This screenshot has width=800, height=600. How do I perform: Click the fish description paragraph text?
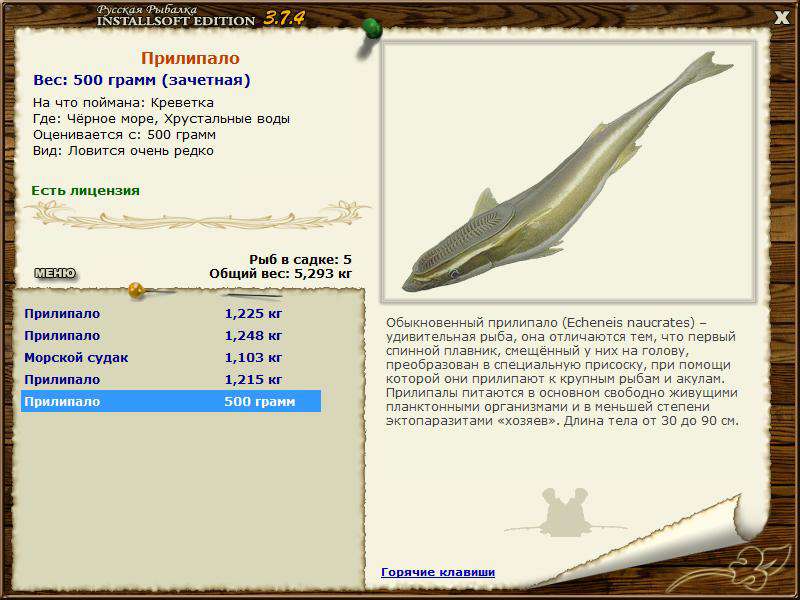click(x=562, y=372)
